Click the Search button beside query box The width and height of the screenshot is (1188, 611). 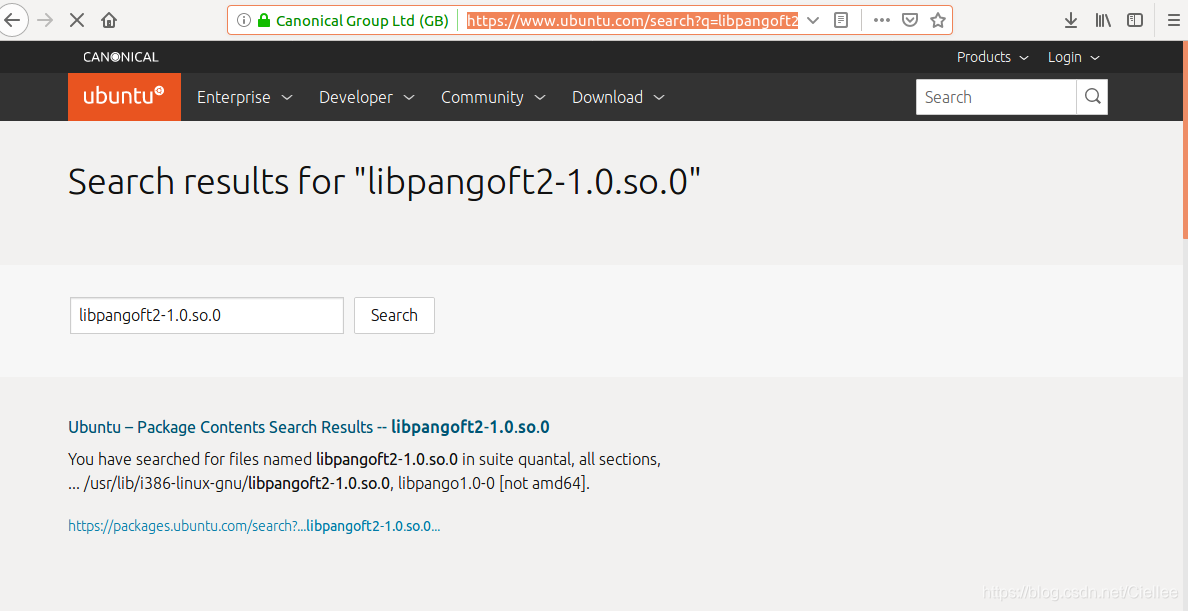[394, 315]
